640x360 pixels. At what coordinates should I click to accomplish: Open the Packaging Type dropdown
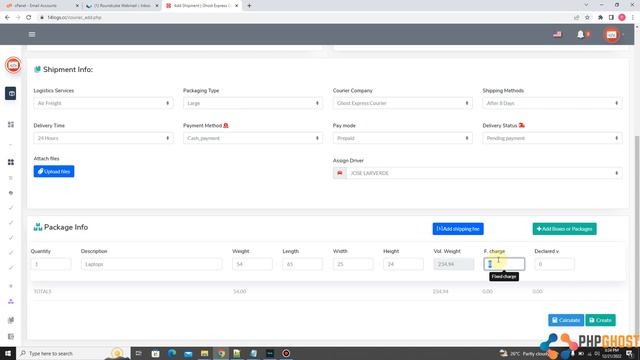253,103
